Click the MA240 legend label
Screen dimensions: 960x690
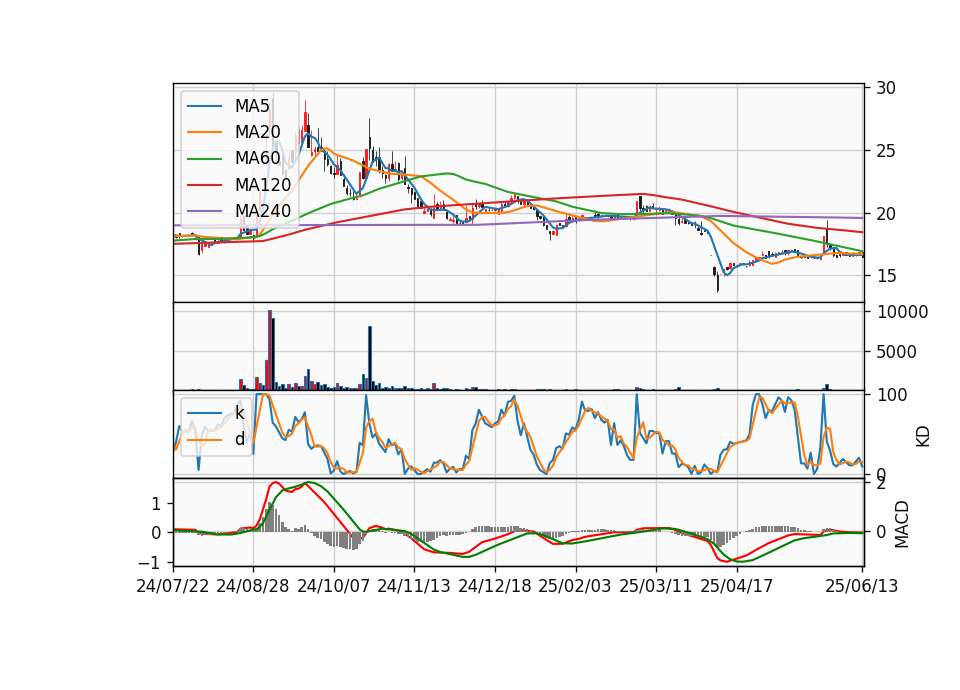pos(263,211)
